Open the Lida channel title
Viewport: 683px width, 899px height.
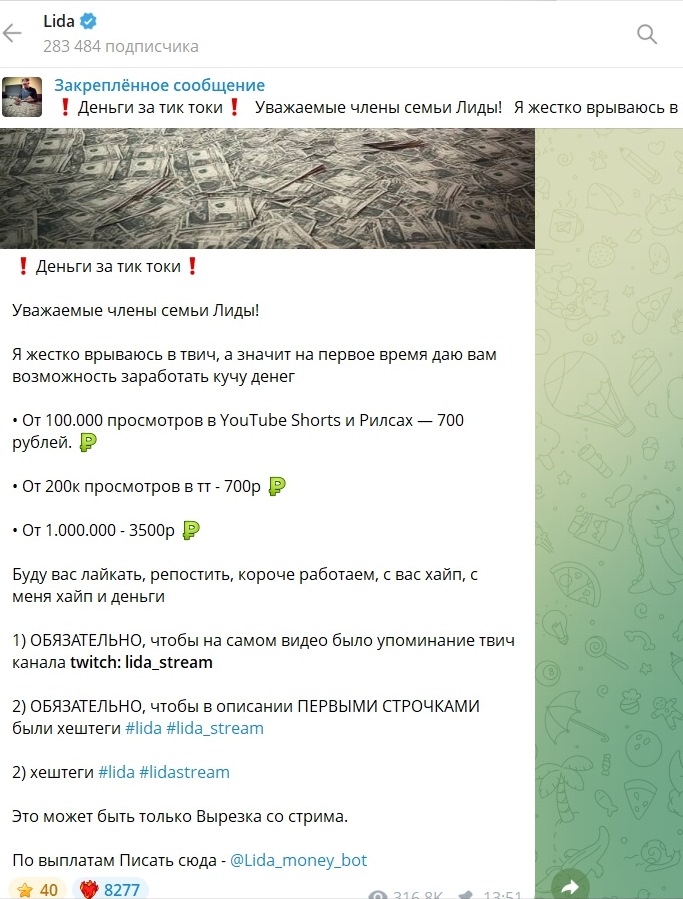coord(59,22)
